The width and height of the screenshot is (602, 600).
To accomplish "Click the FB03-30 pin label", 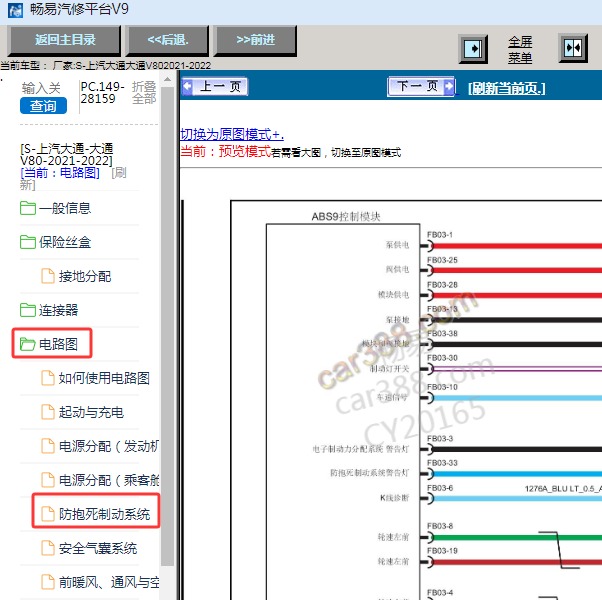I will 442,358.
